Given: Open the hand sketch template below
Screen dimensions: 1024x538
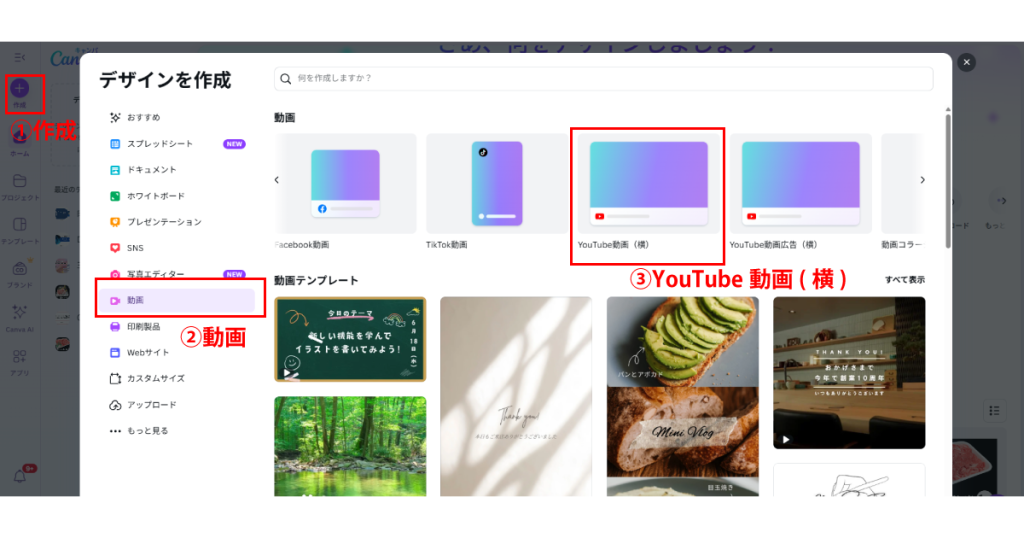Looking at the screenshot, I should (849, 481).
